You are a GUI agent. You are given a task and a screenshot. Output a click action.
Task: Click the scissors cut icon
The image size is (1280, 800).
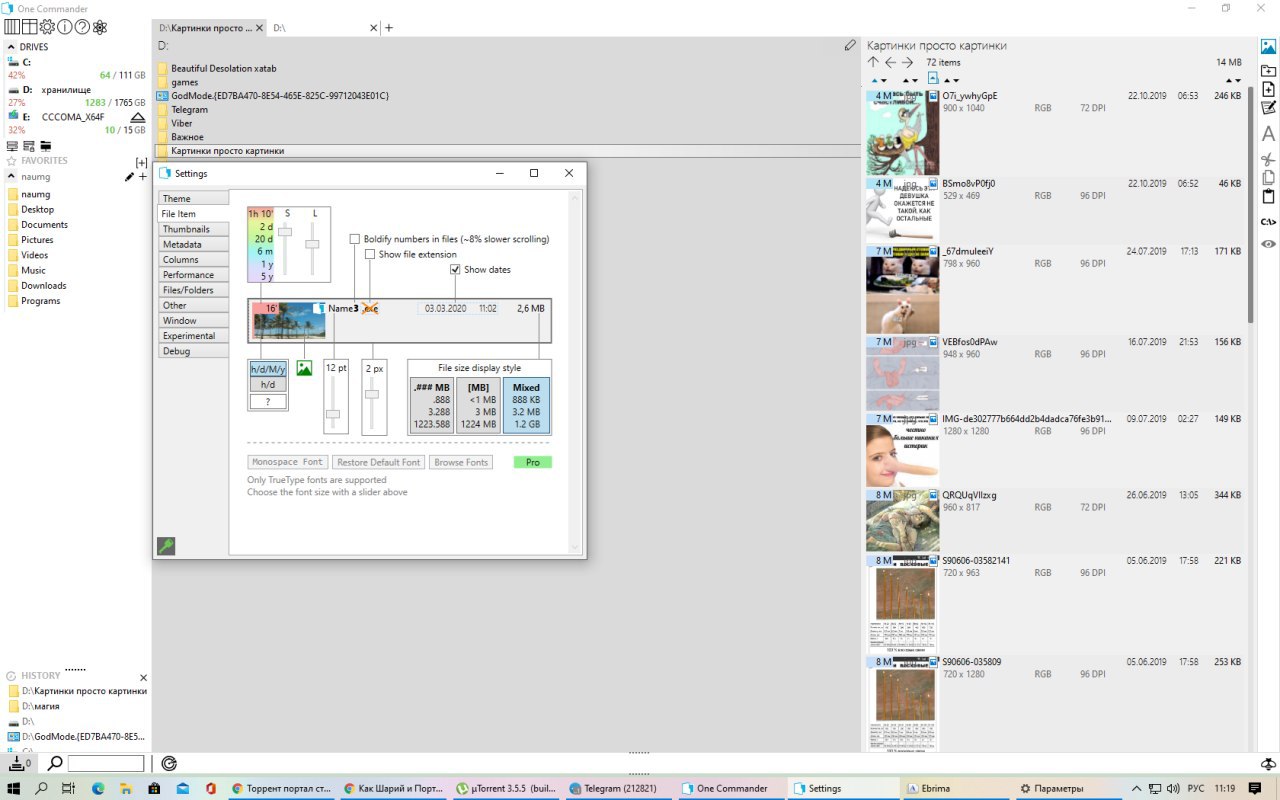tap(1268, 159)
